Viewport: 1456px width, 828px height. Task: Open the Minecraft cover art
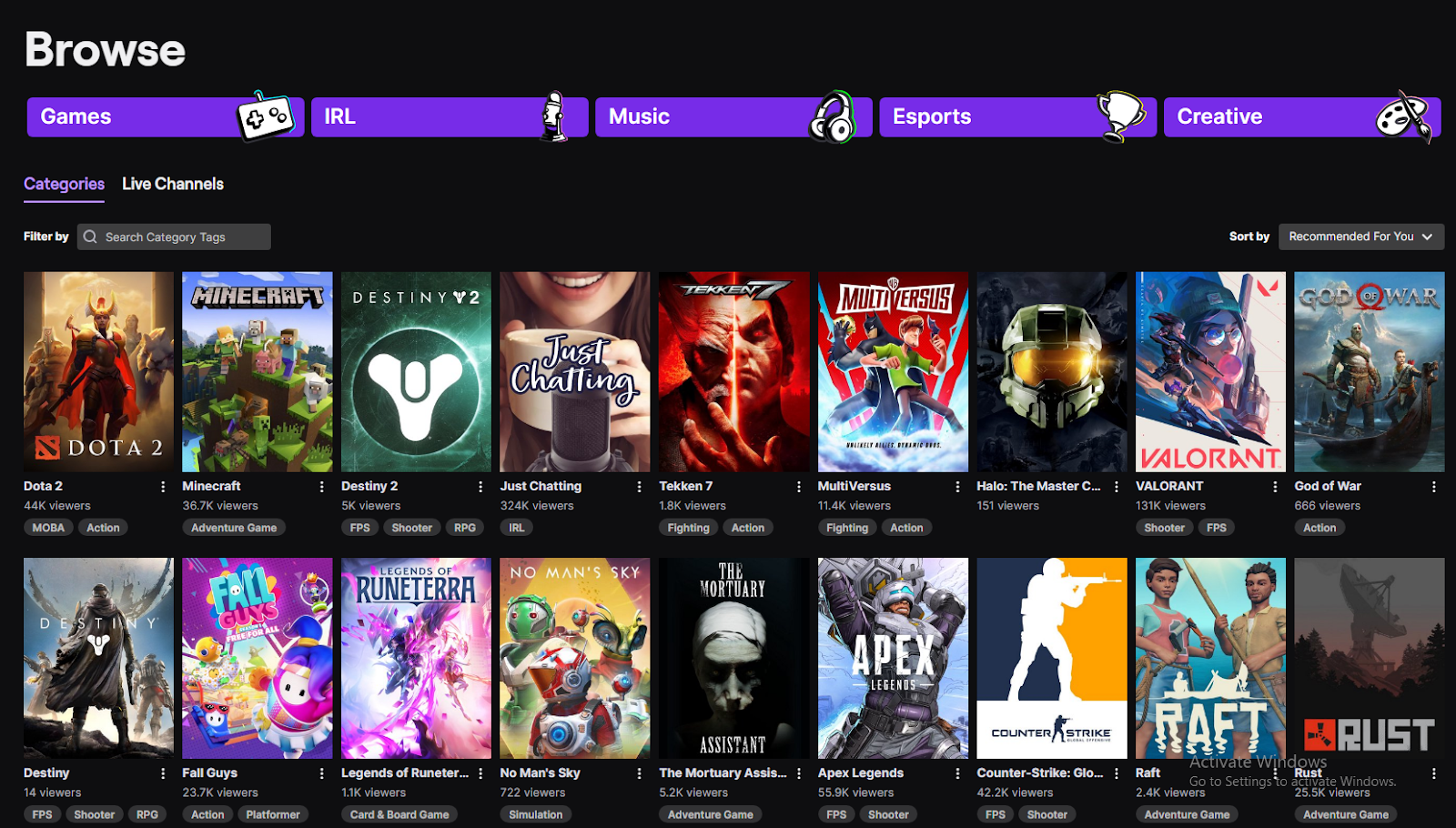pos(258,372)
